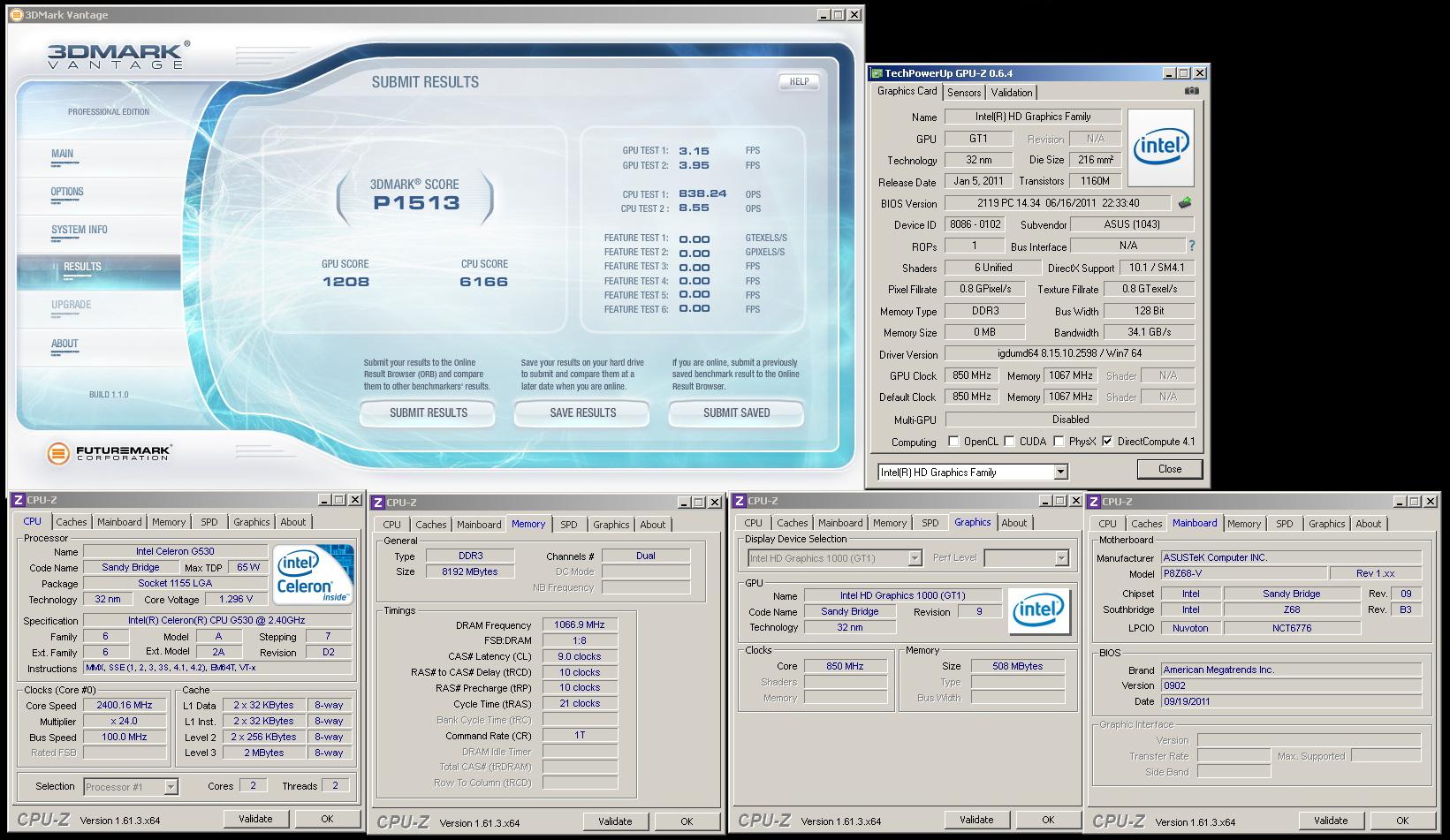The height and width of the screenshot is (840, 1450).
Task: Click the Southbridge value Z68
Action: 1292,609
